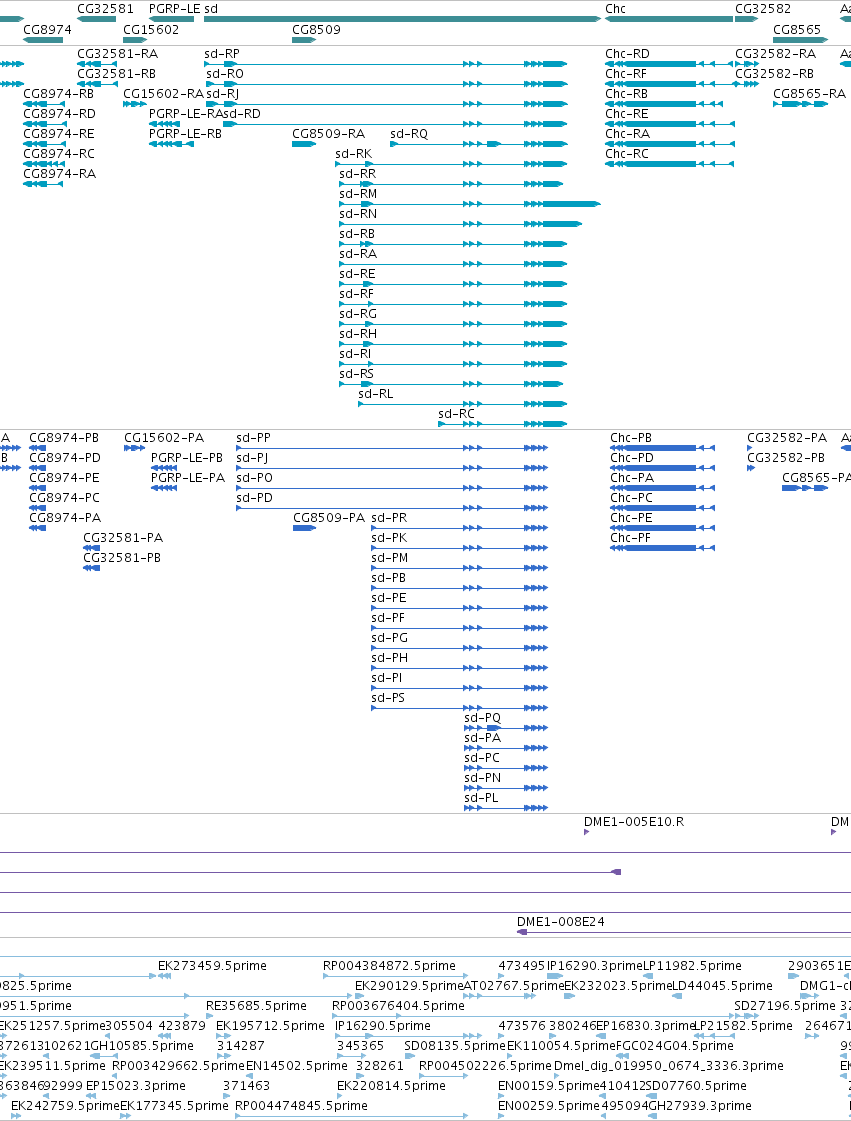Select protein sd-PQ
The height and width of the screenshot is (1121, 851).
point(506,729)
